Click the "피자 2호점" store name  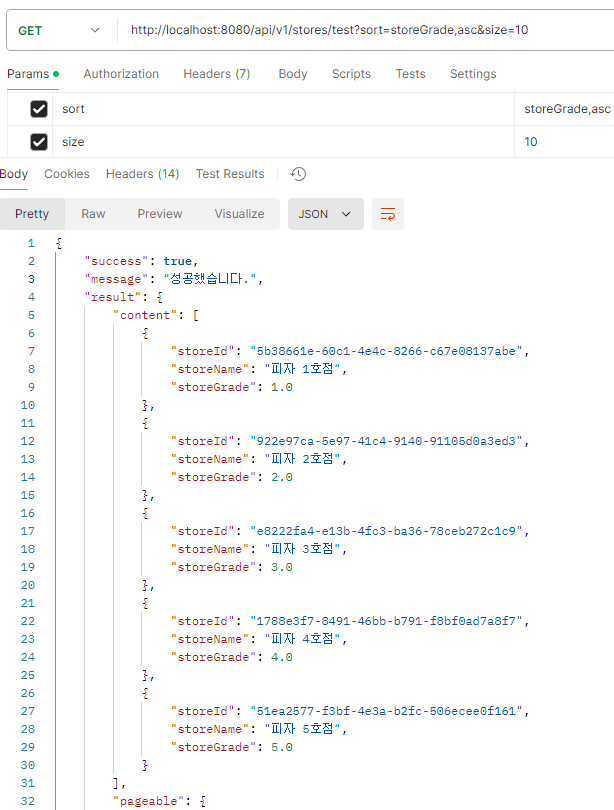tap(302, 459)
